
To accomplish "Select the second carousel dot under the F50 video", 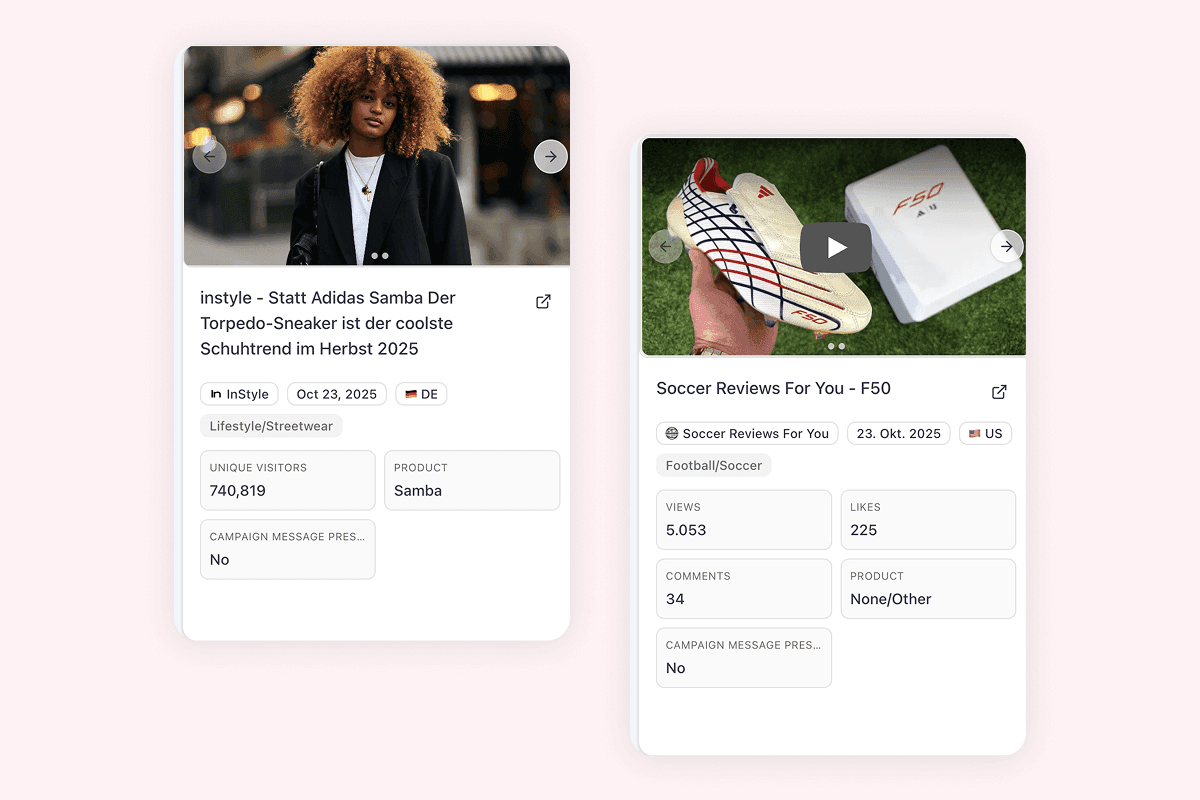I will point(841,346).
